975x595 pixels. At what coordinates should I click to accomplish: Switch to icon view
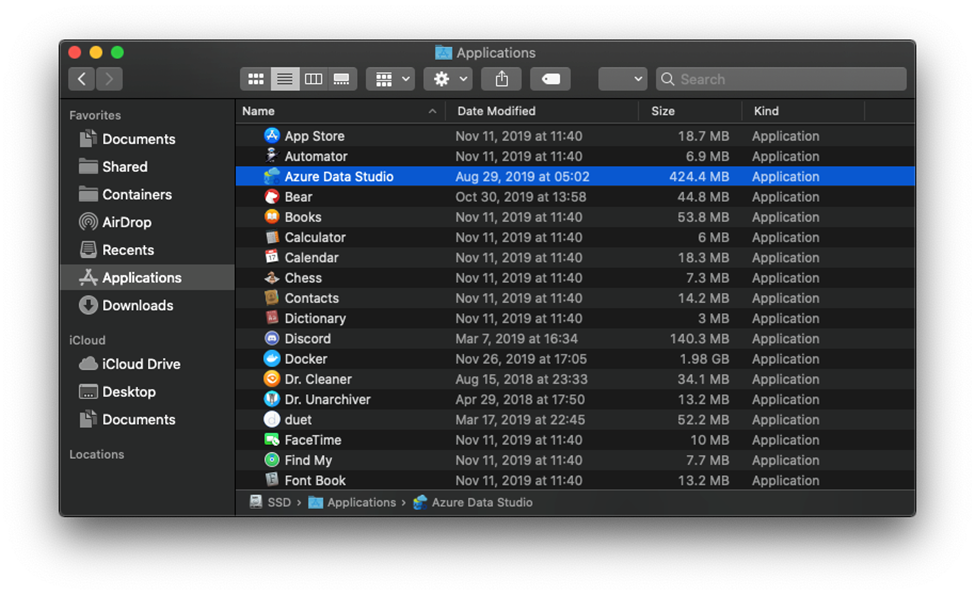(x=256, y=79)
